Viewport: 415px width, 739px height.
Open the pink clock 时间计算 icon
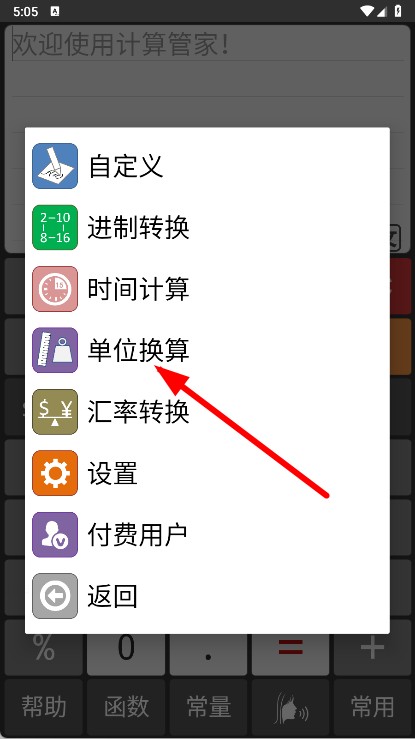tap(55, 289)
